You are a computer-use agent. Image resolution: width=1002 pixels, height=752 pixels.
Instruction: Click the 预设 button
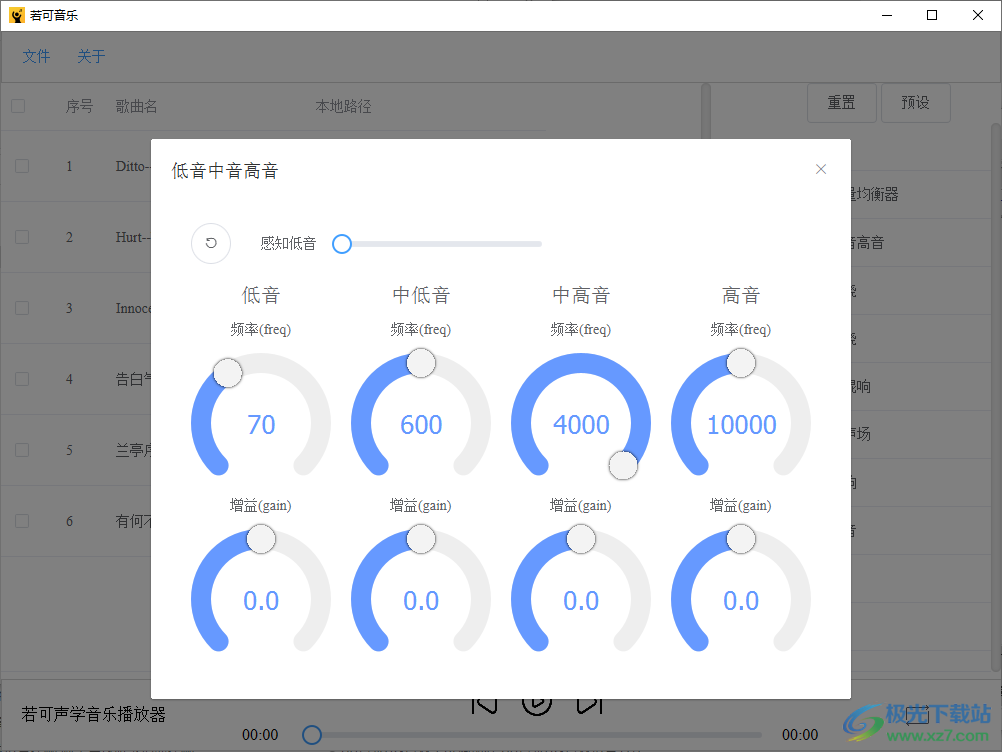tap(916, 103)
